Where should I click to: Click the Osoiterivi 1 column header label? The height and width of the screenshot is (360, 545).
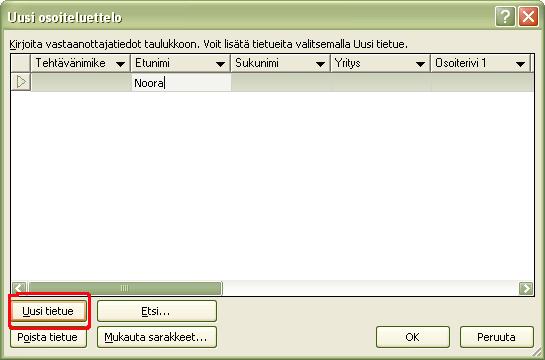(x=461, y=63)
